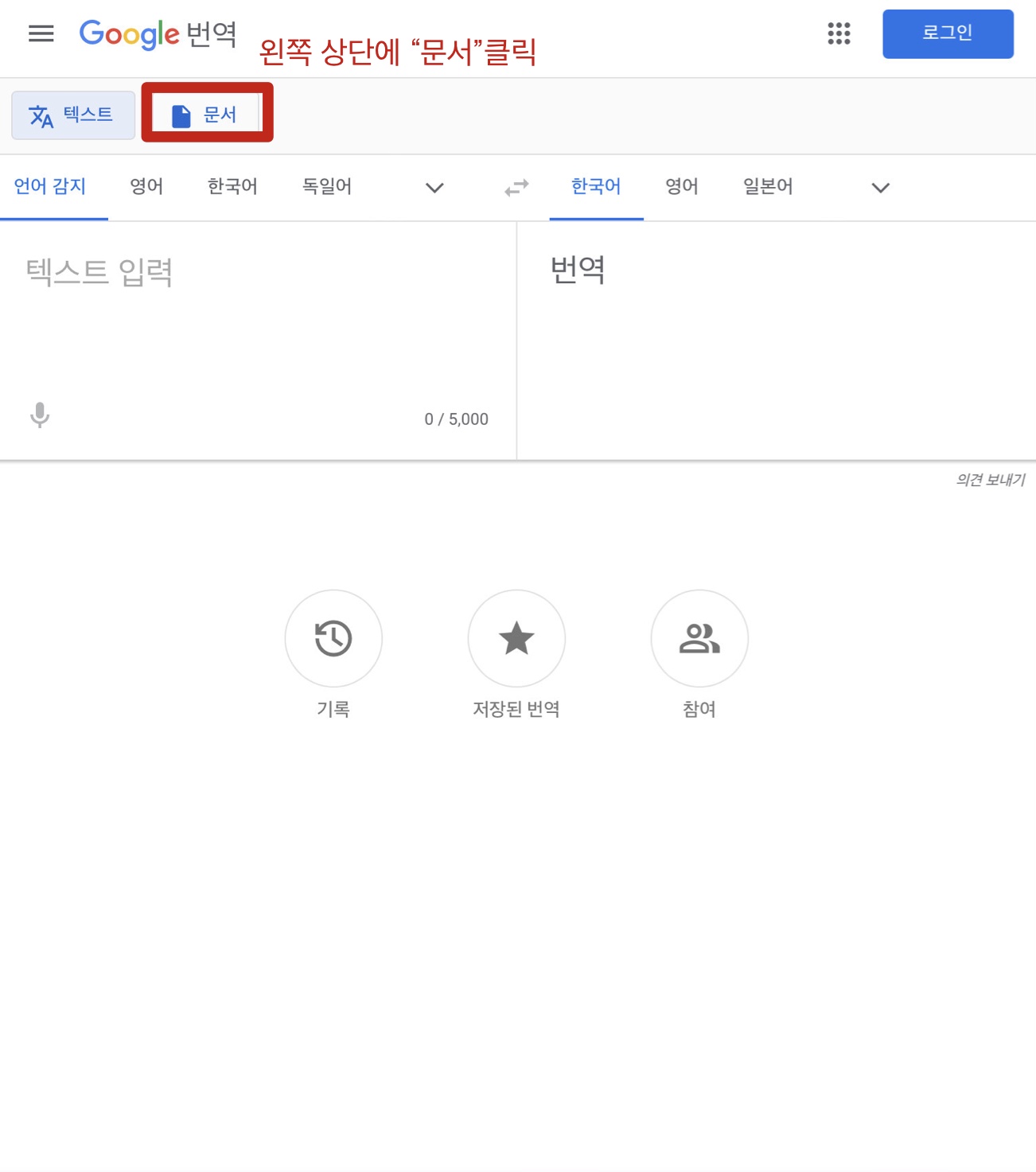1036x1172 pixels.
Task: Click the Google 번역 logo
Action: (158, 33)
